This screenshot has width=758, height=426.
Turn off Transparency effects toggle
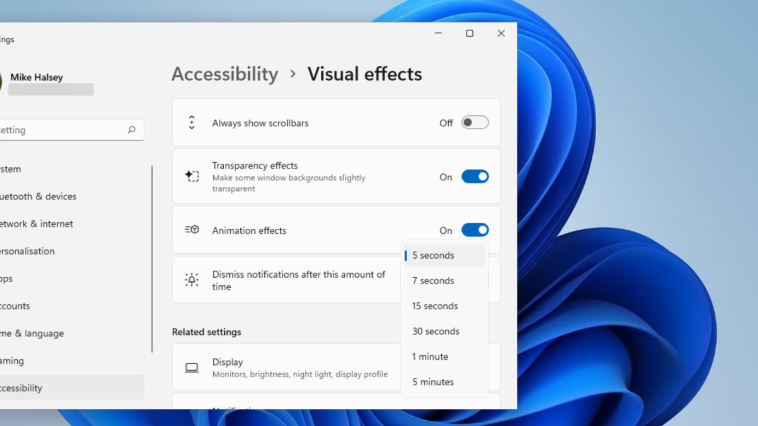click(475, 176)
